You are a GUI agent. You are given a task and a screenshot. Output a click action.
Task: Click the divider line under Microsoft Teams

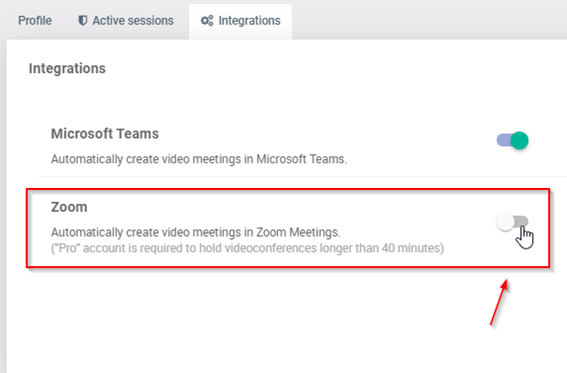pyautogui.click(x=302, y=176)
